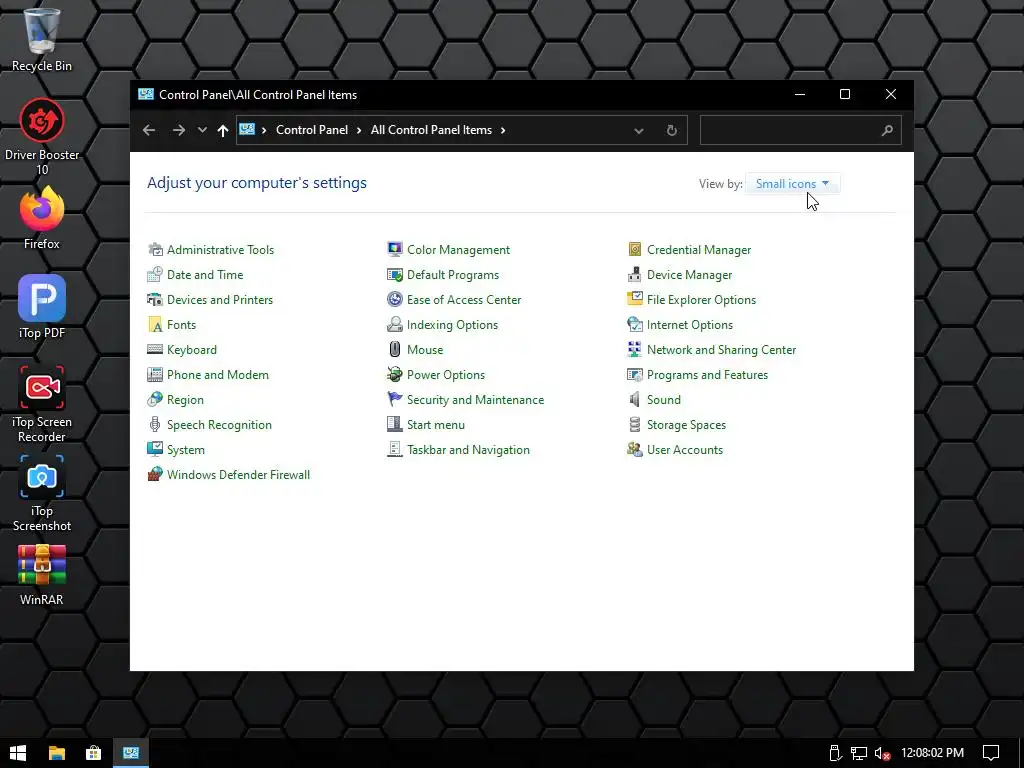
Task: Go up one level with up arrow
Action: point(223,131)
